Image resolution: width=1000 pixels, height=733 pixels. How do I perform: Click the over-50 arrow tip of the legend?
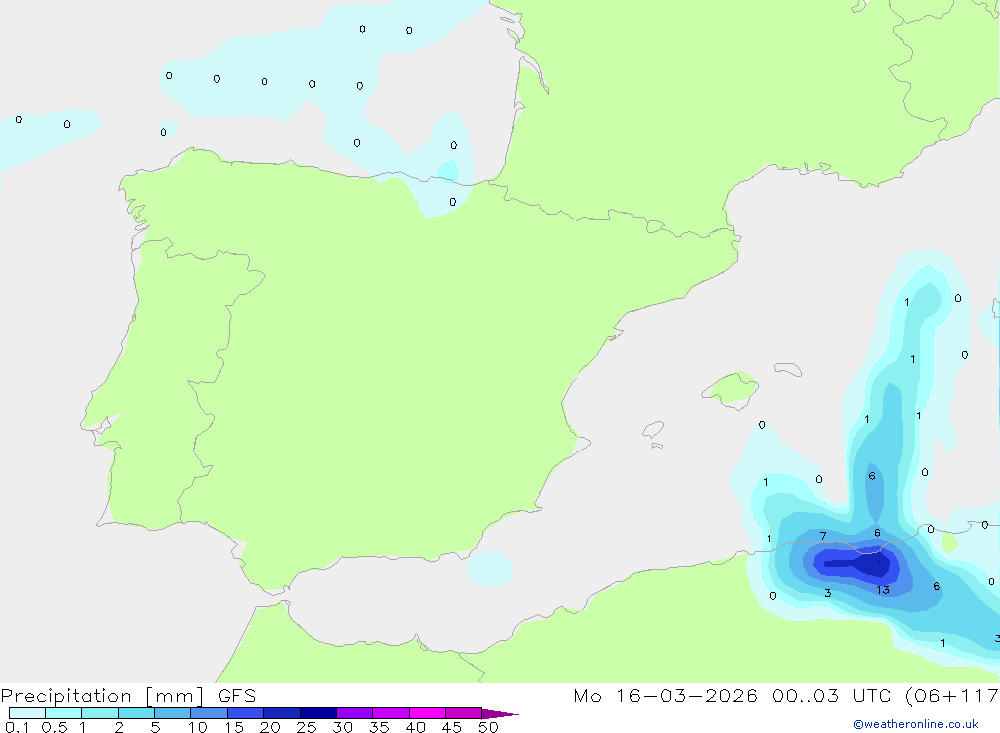pyautogui.click(x=500, y=714)
